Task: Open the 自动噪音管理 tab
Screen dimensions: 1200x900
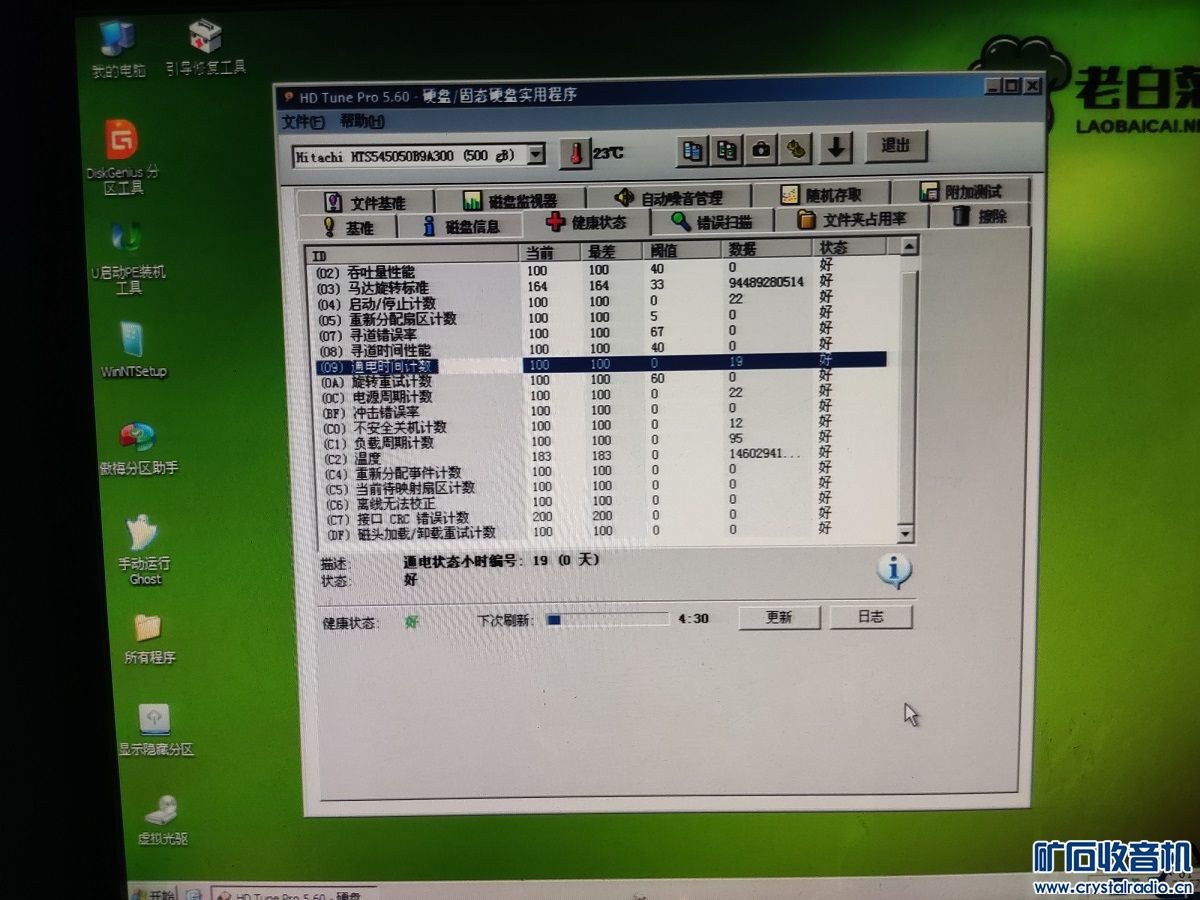Action: click(x=668, y=197)
